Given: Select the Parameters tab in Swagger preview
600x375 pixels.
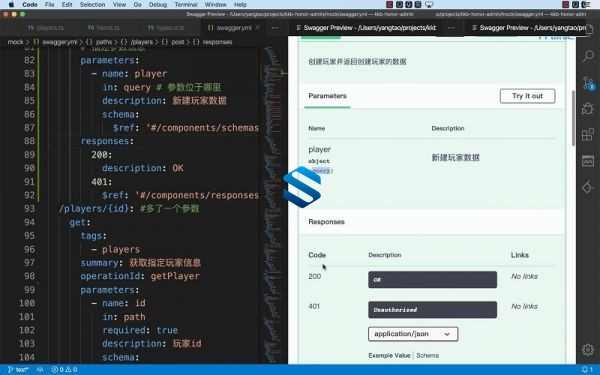Looking at the screenshot, I should point(327,96).
